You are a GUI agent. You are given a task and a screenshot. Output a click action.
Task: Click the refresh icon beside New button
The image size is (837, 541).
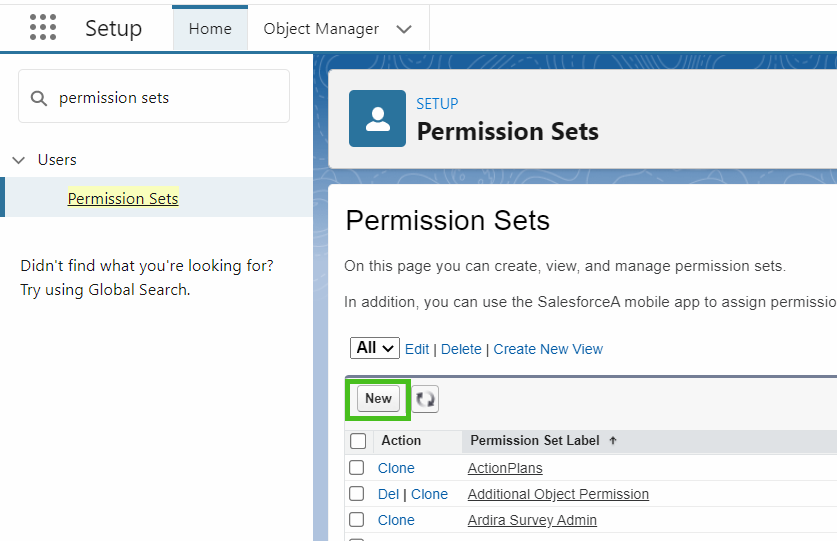click(426, 399)
